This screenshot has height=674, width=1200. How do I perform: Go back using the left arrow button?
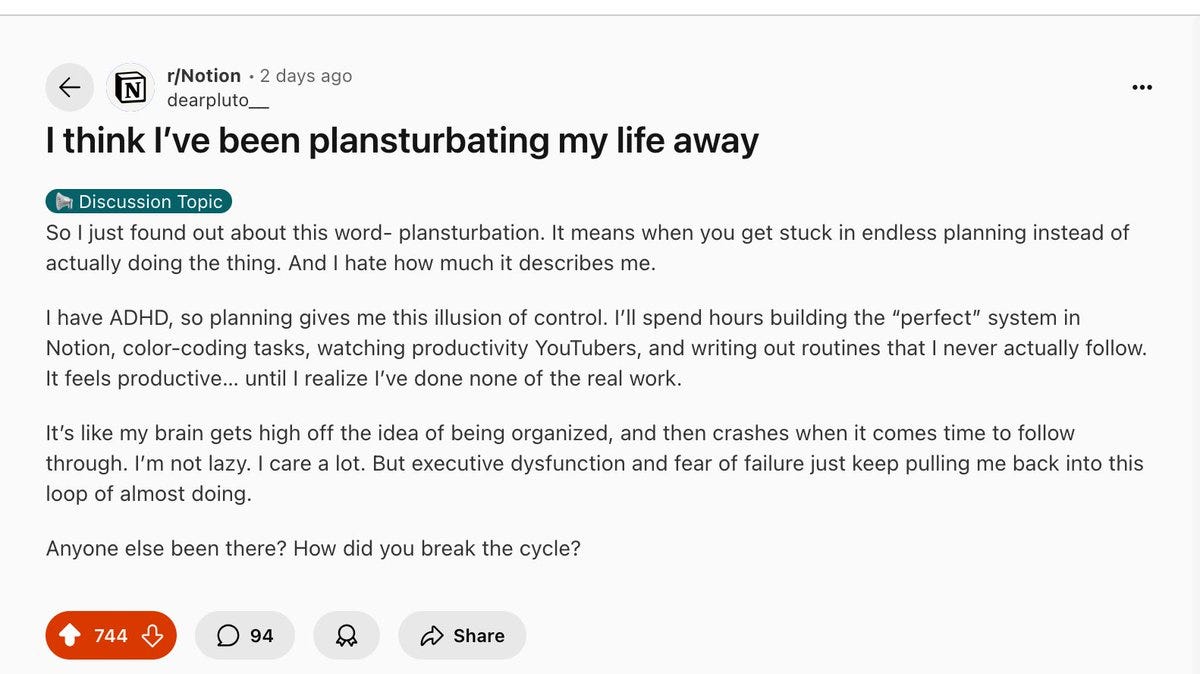click(x=69, y=88)
